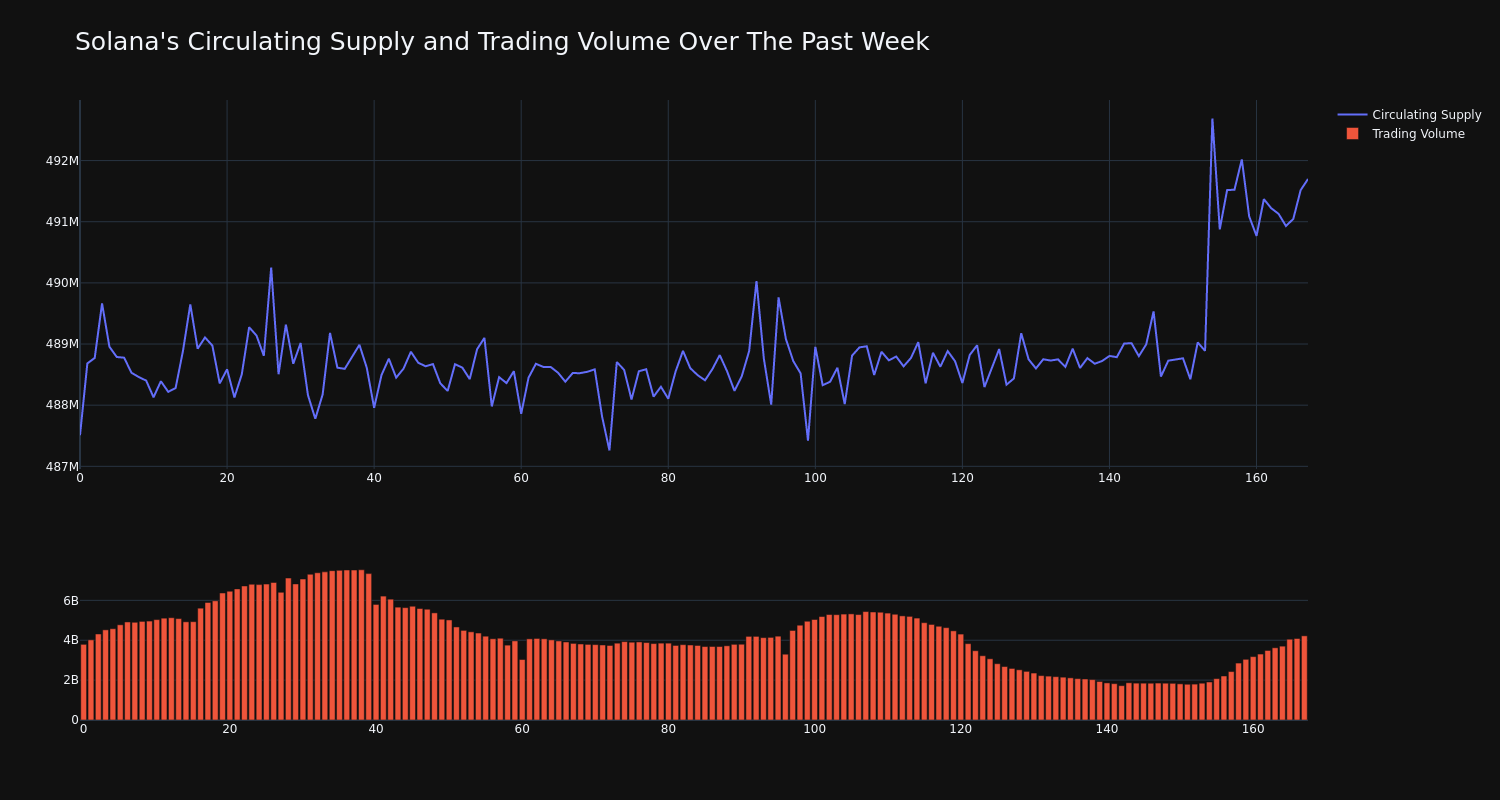The width and height of the screenshot is (1500, 800).
Task: Click the chart title text
Action: click(502, 42)
